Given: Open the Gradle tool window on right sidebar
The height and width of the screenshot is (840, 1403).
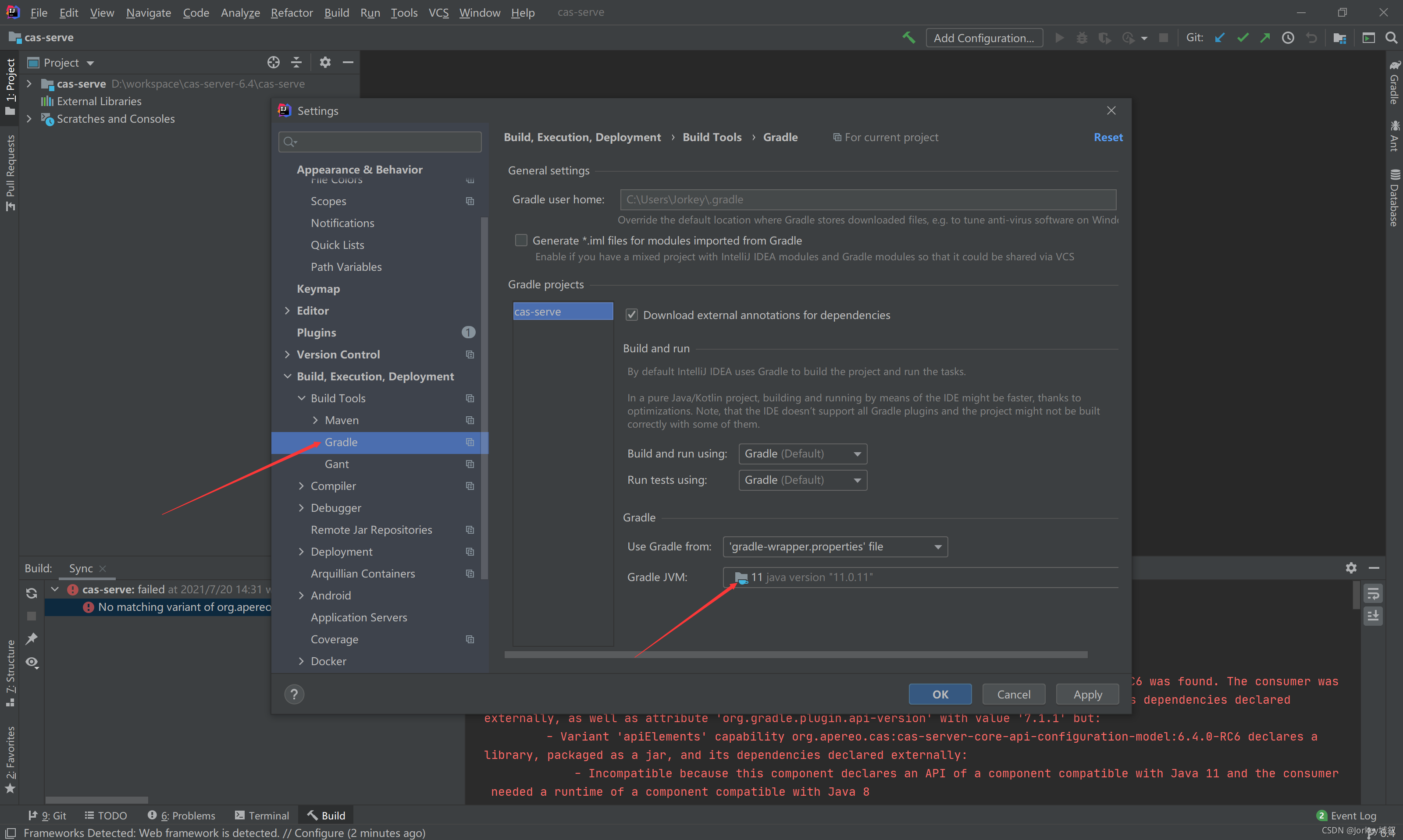Looking at the screenshot, I should [x=1394, y=82].
